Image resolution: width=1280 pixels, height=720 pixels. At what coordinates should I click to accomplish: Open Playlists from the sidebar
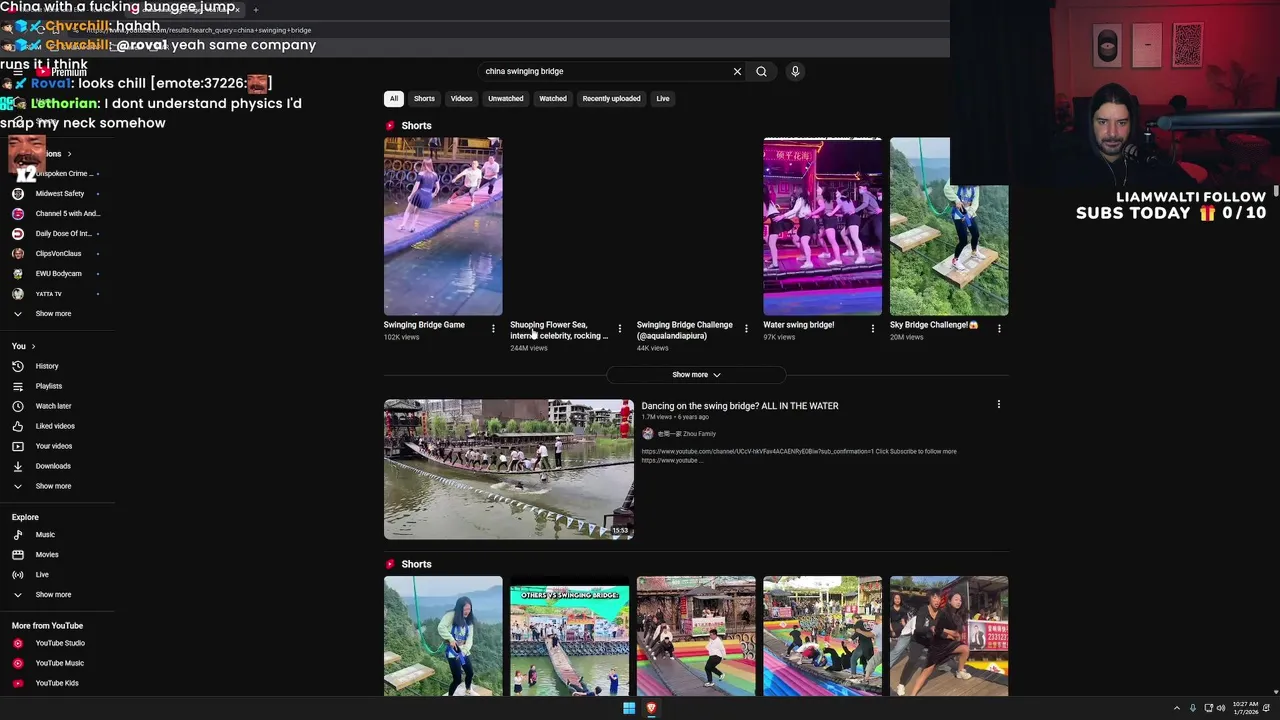tap(49, 386)
